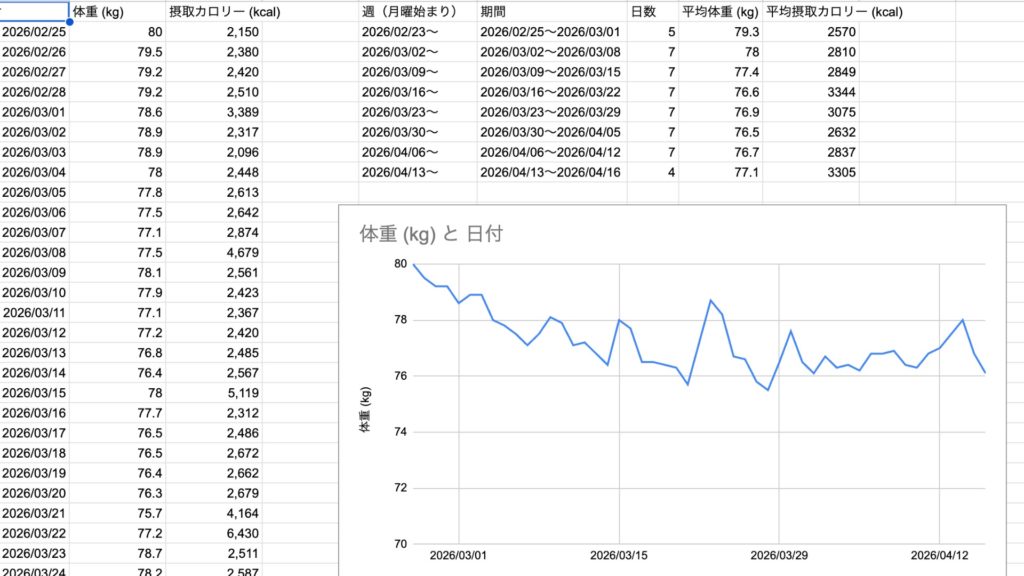Click the 週（月曜始まり） header cell

[418, 12]
